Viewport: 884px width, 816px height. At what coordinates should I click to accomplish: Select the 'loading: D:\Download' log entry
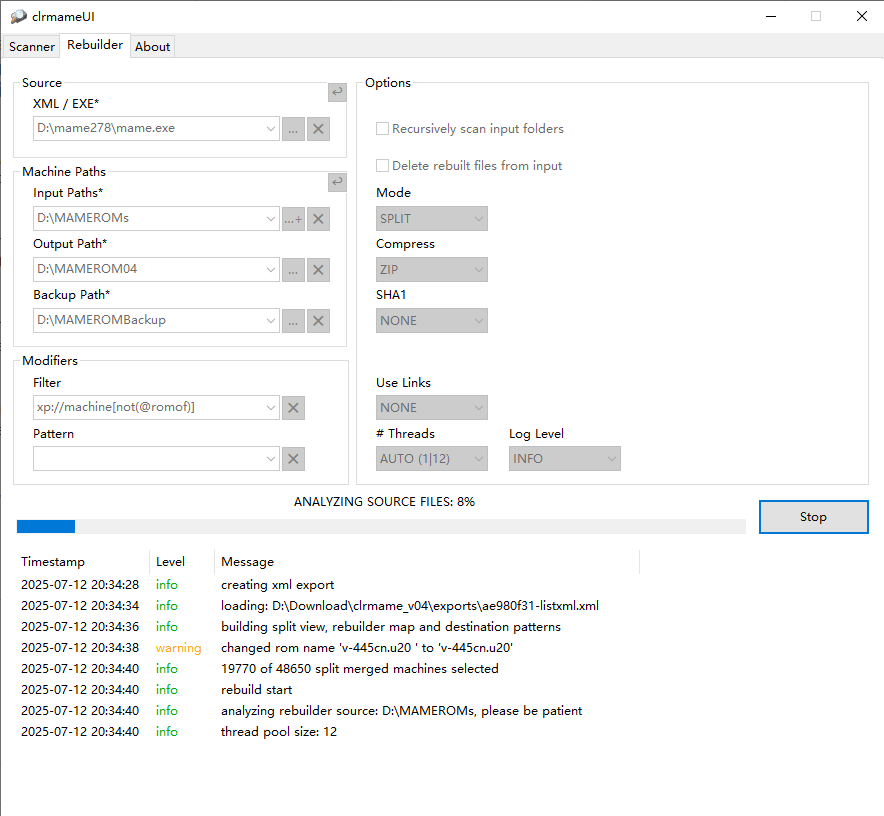330,606
